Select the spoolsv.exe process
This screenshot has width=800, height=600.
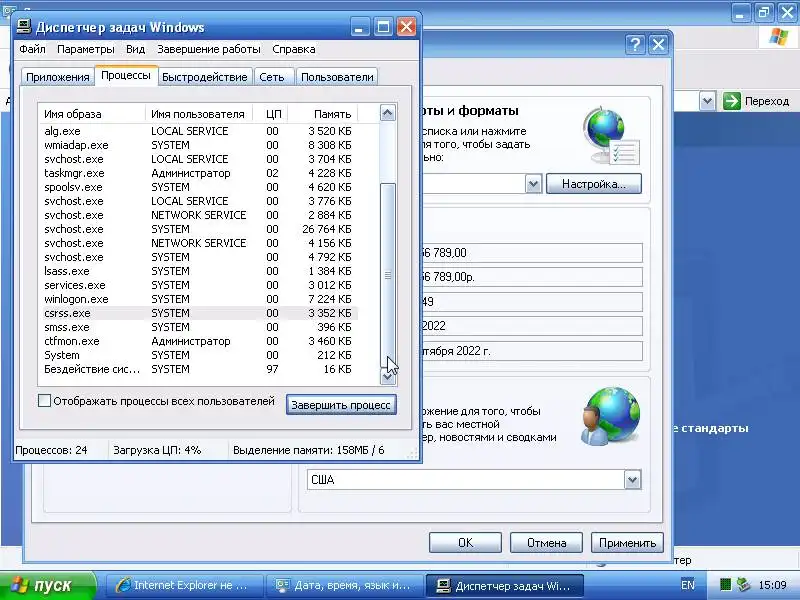pos(199,187)
